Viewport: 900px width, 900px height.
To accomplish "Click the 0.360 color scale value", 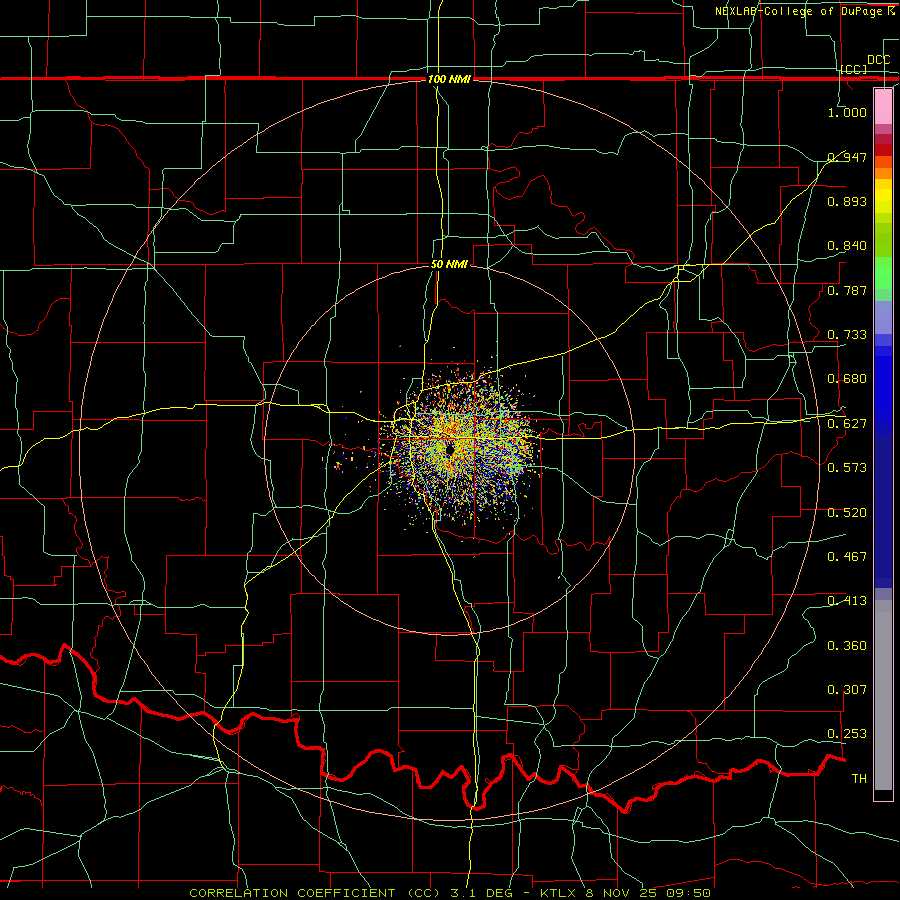I will point(847,646).
